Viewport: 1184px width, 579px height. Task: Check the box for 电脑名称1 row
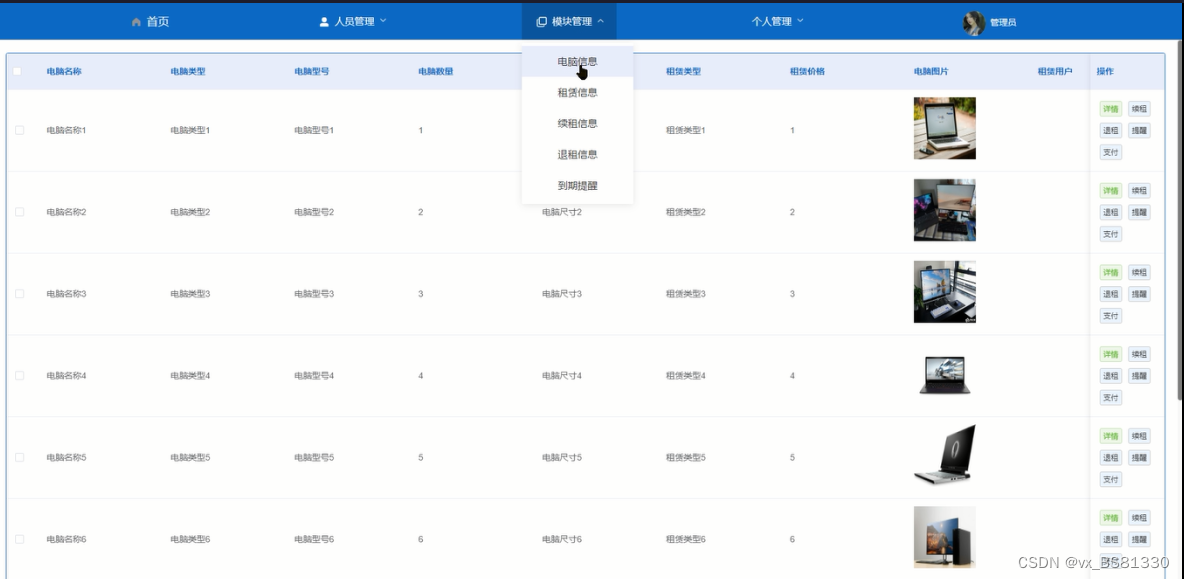click(x=20, y=130)
